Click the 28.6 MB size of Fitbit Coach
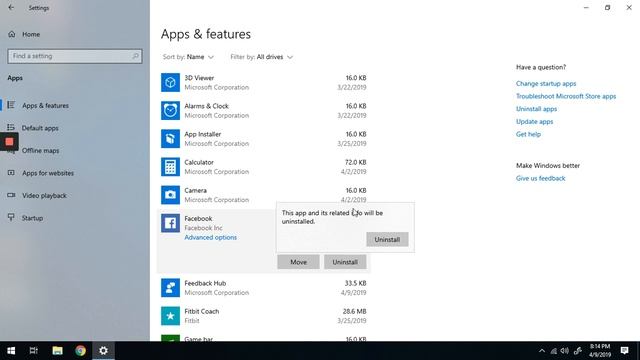This screenshot has height=360, width=640. [354, 311]
